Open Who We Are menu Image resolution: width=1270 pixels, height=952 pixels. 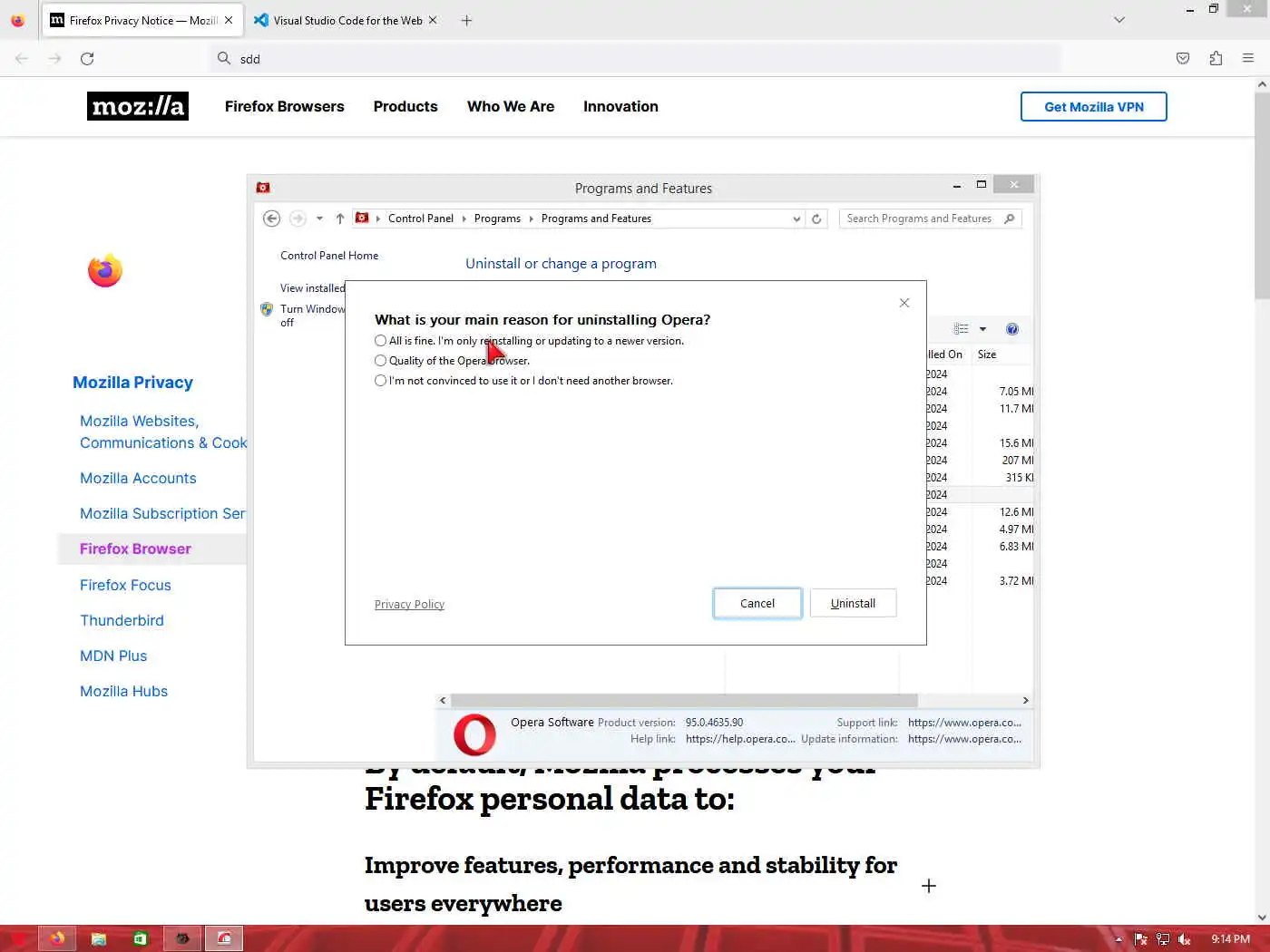pos(511,106)
